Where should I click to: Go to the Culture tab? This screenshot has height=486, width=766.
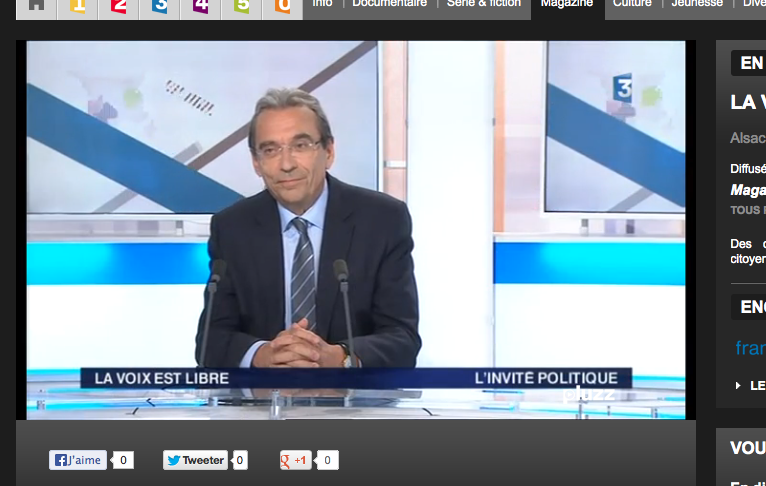click(x=632, y=5)
